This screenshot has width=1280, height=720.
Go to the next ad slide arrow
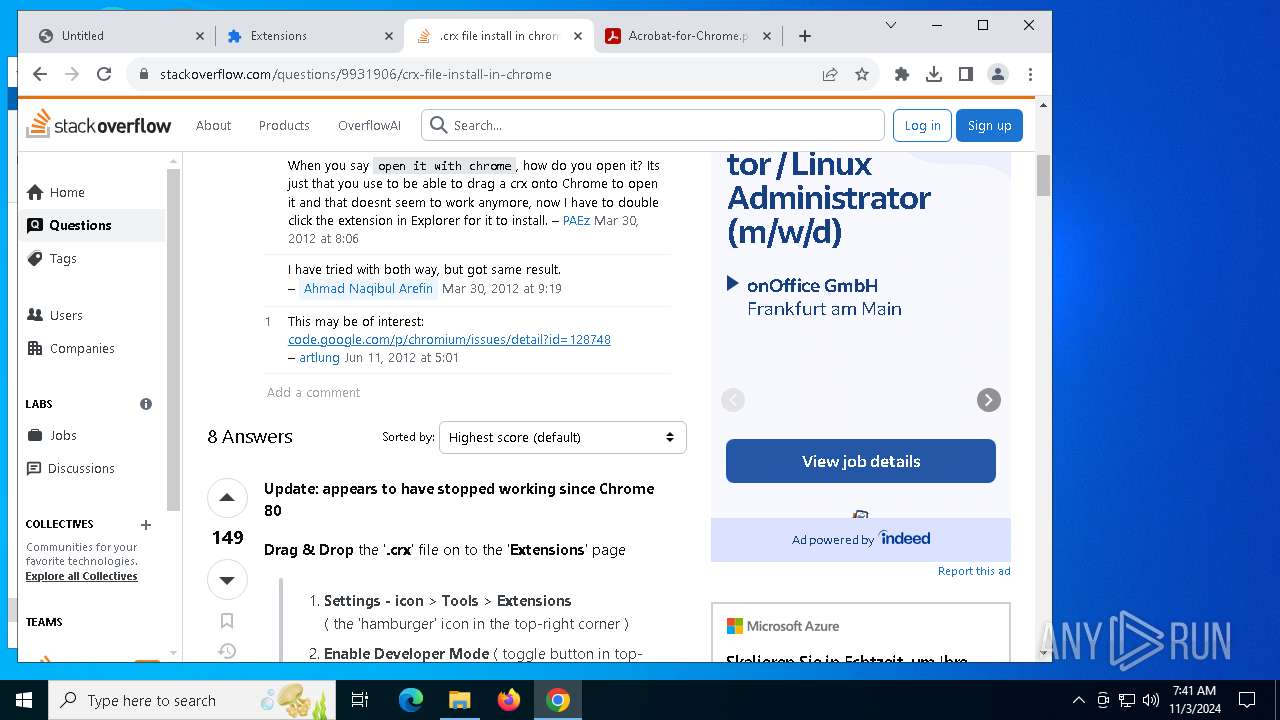[988, 400]
